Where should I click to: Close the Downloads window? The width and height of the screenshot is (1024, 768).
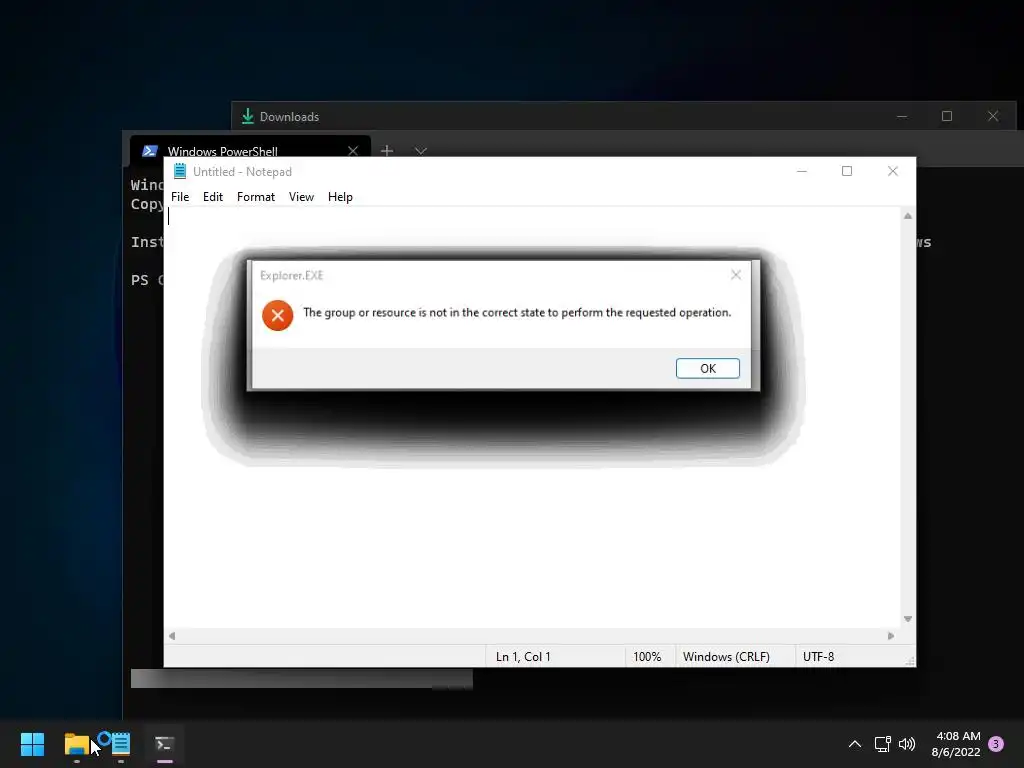[x=993, y=116]
